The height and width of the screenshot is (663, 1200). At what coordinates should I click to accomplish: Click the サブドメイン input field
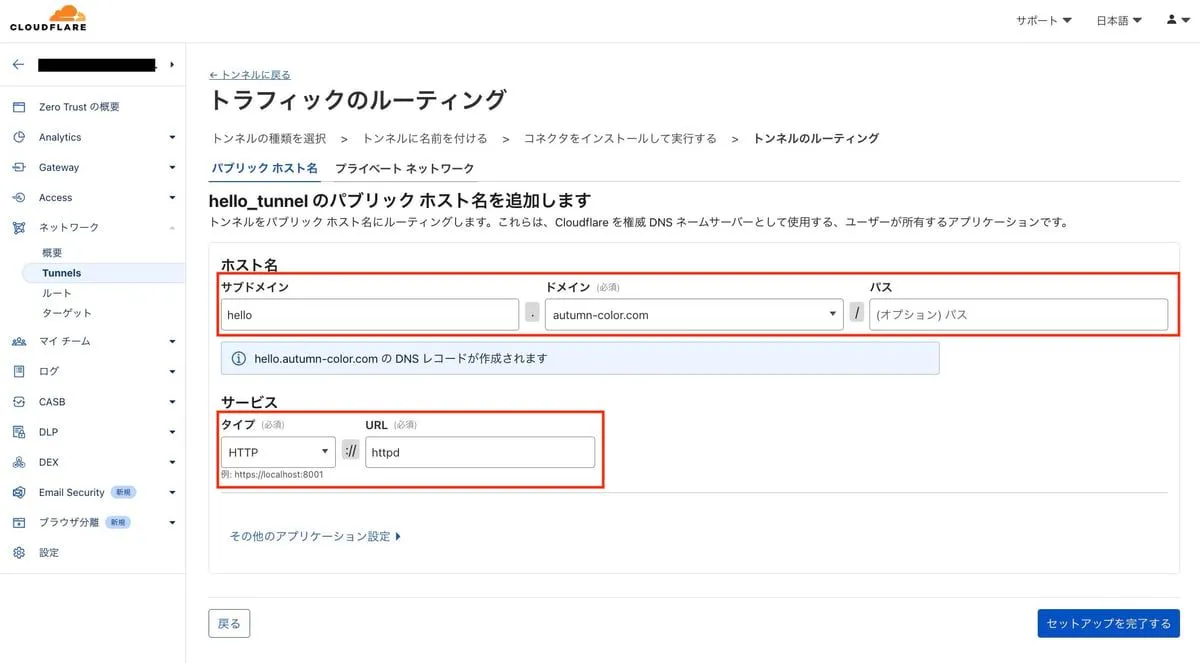pyautogui.click(x=369, y=314)
